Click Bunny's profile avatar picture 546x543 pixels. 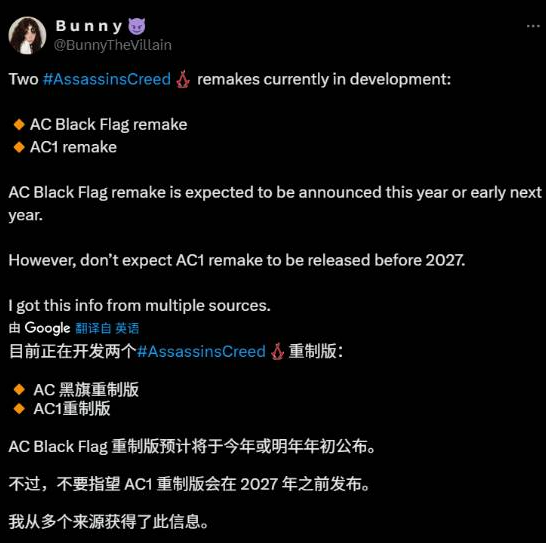pyautogui.click(x=27, y=35)
